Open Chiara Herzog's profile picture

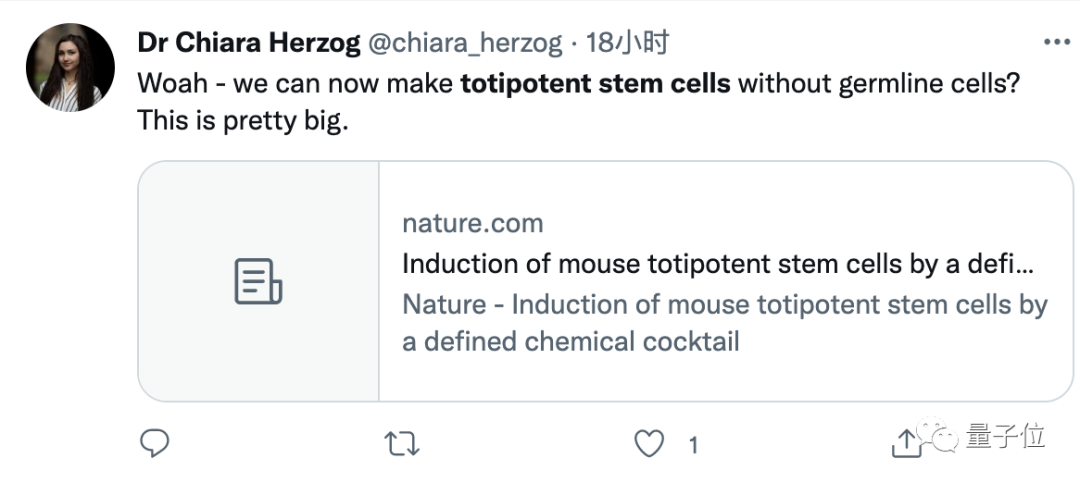(x=70, y=67)
